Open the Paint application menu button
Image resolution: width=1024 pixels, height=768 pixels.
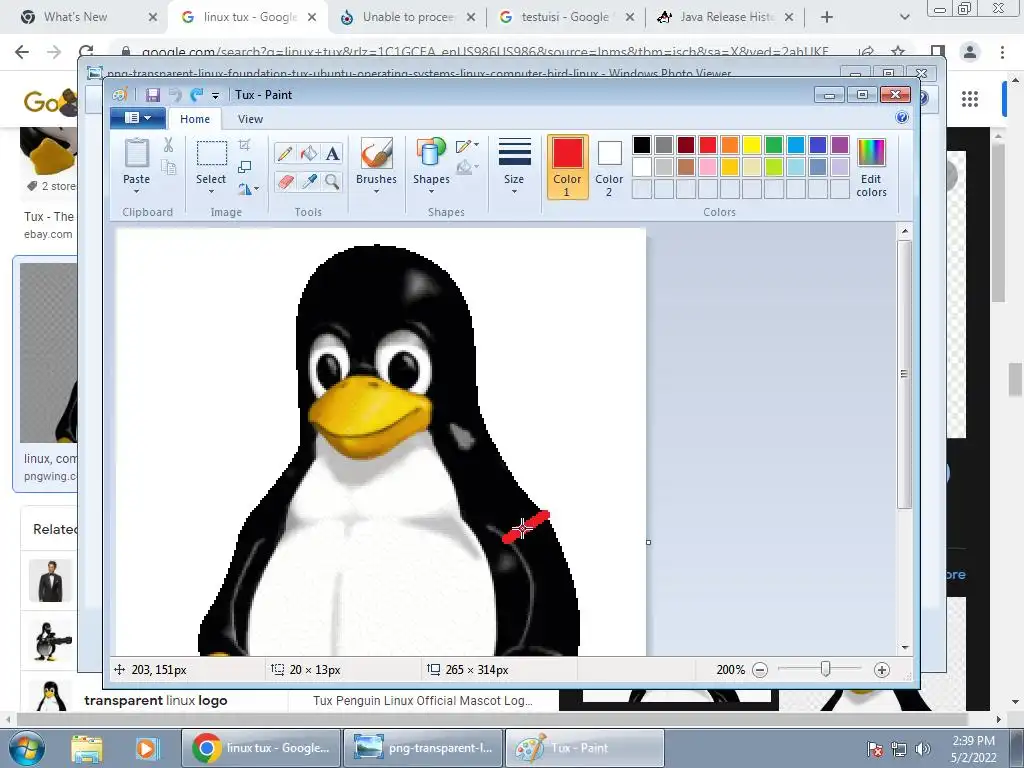coord(138,118)
